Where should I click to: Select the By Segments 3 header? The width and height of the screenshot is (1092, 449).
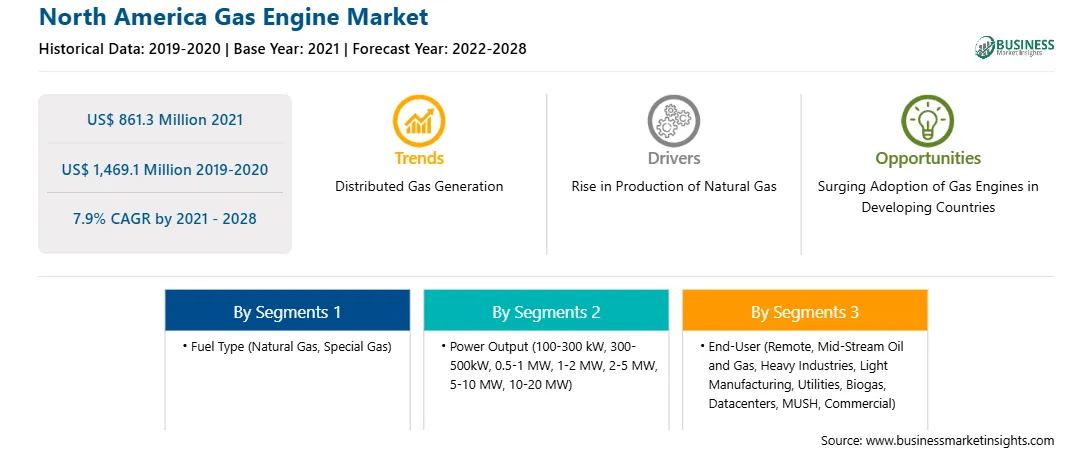pyautogui.click(x=805, y=310)
